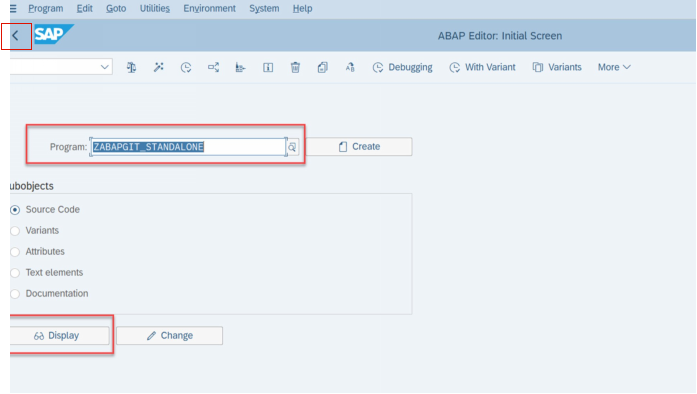Click the SAP logo

click(53, 34)
